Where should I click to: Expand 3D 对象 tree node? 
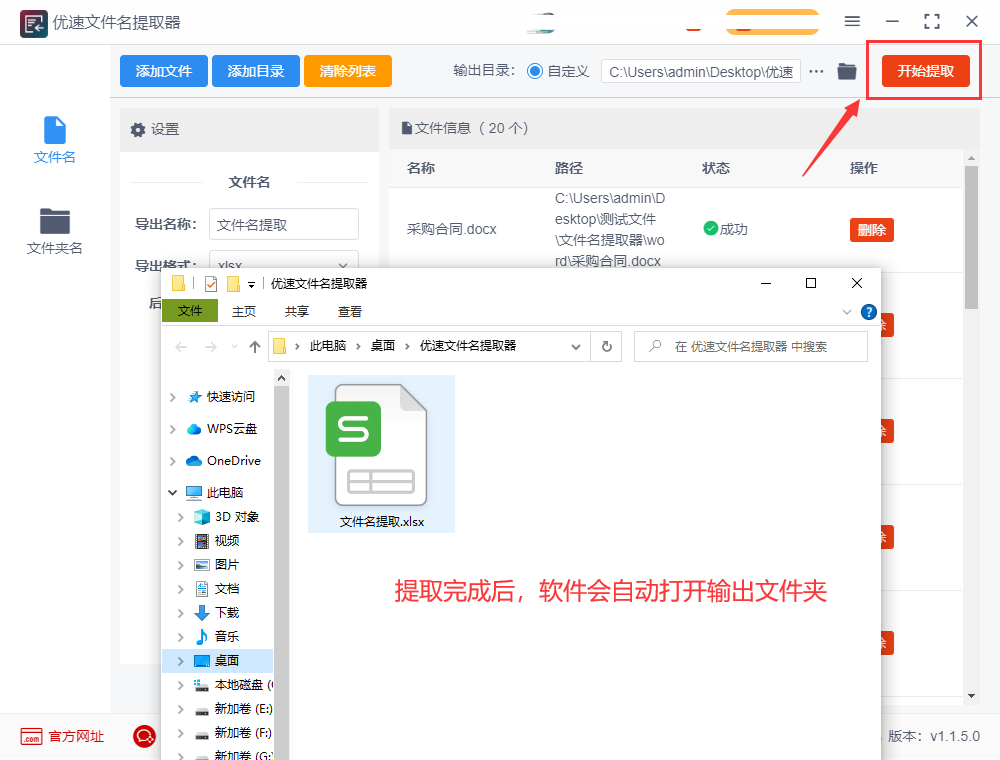[180, 517]
